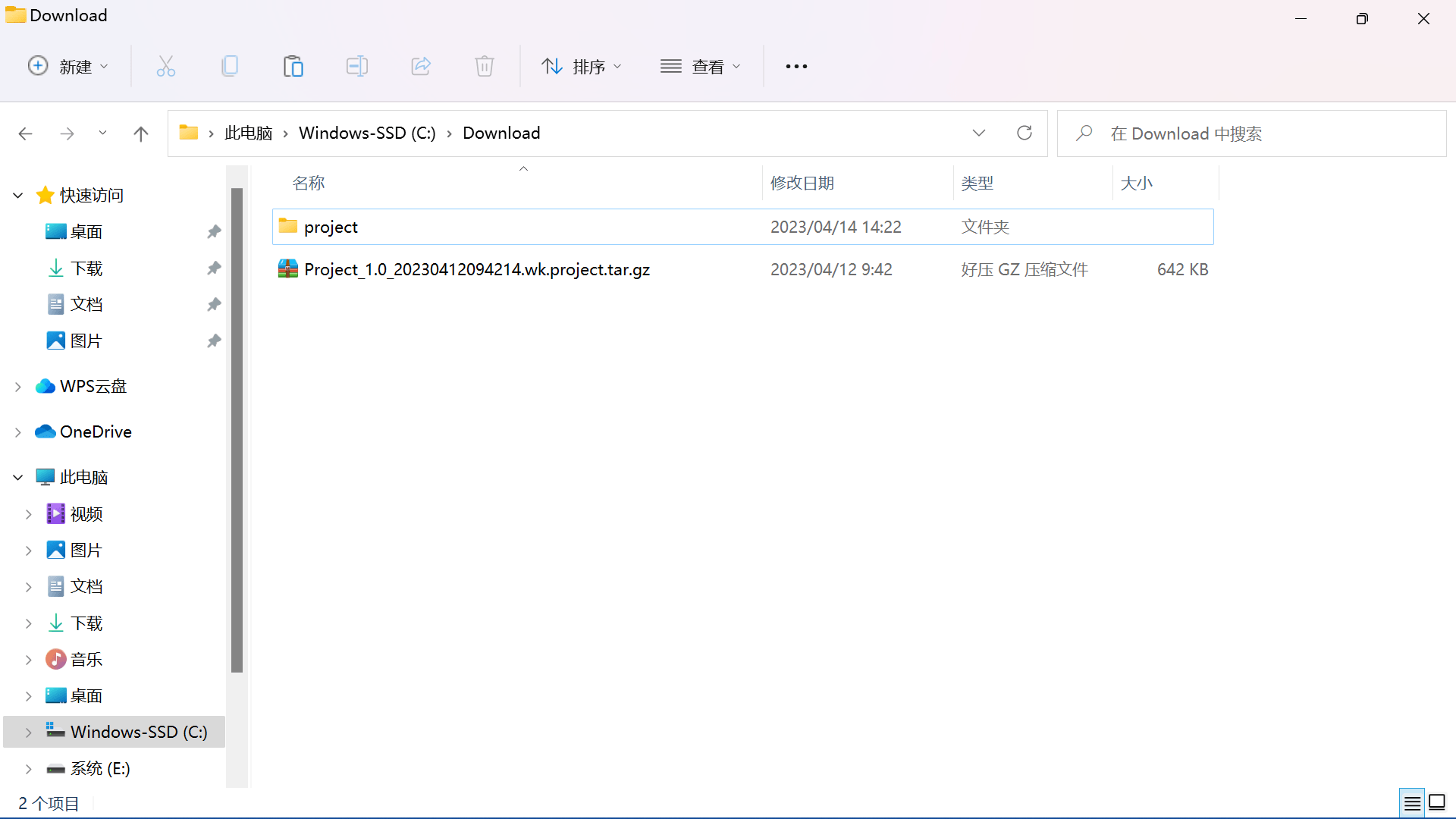Click the 642 KB size cell
This screenshot has height=819, width=1456.
(x=1182, y=270)
